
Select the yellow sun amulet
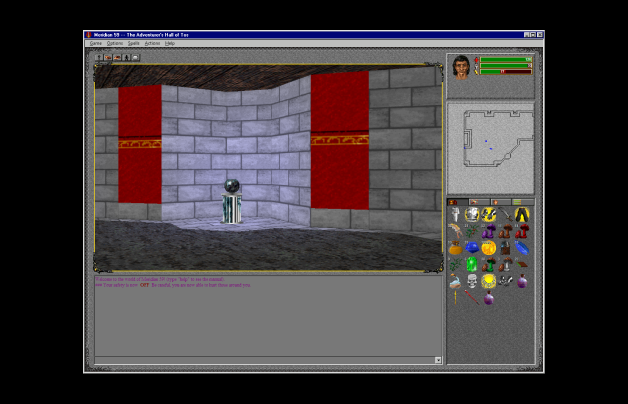pos(489,281)
